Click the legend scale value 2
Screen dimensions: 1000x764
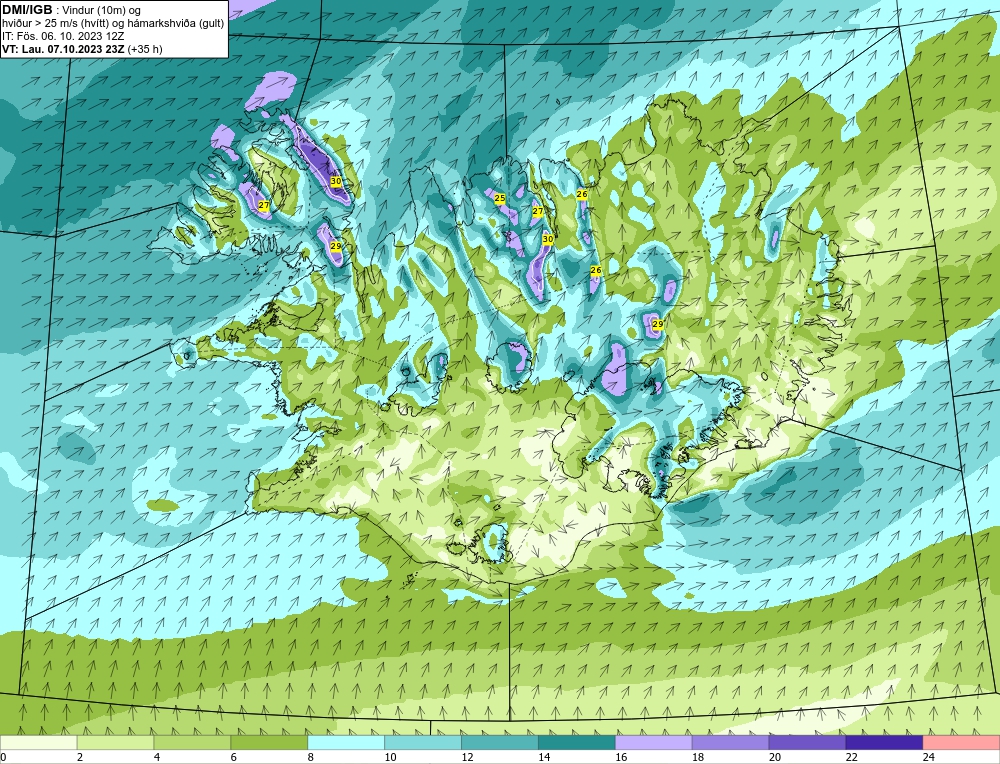(80, 757)
